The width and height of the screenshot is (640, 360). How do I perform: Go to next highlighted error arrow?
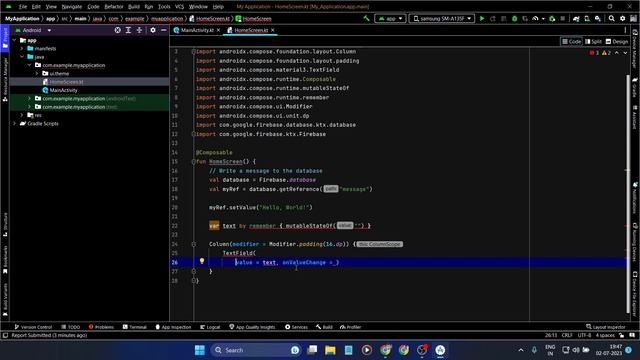[x=625, y=53]
